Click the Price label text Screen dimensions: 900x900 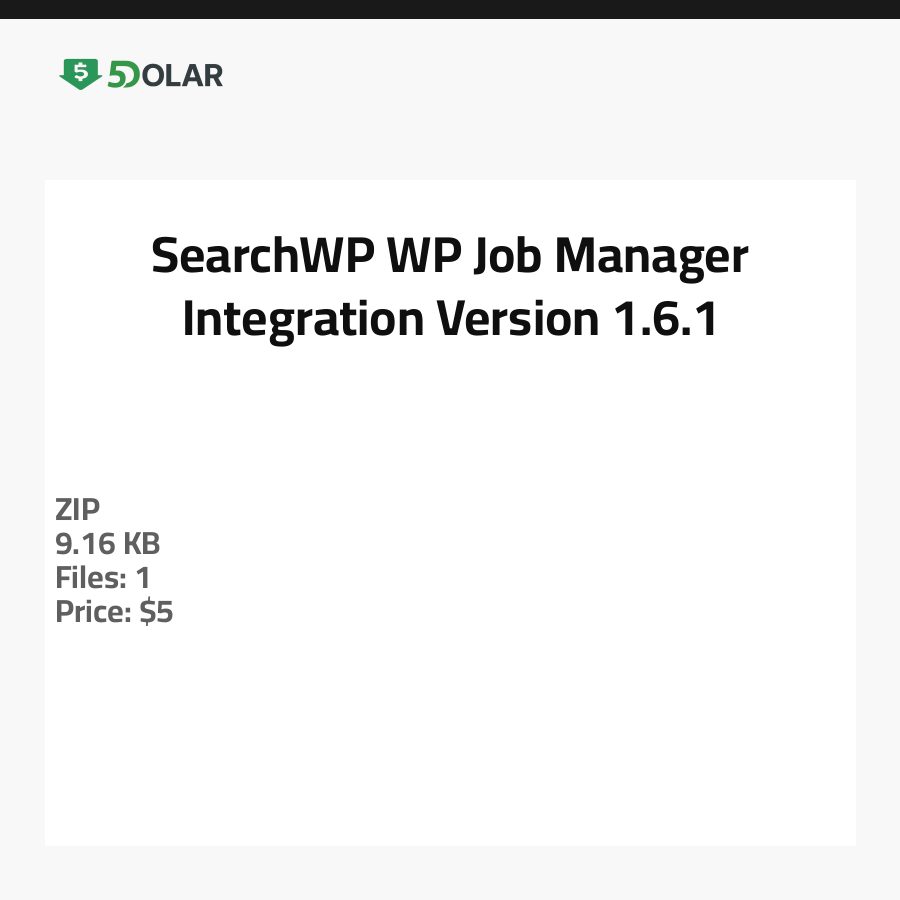point(93,612)
